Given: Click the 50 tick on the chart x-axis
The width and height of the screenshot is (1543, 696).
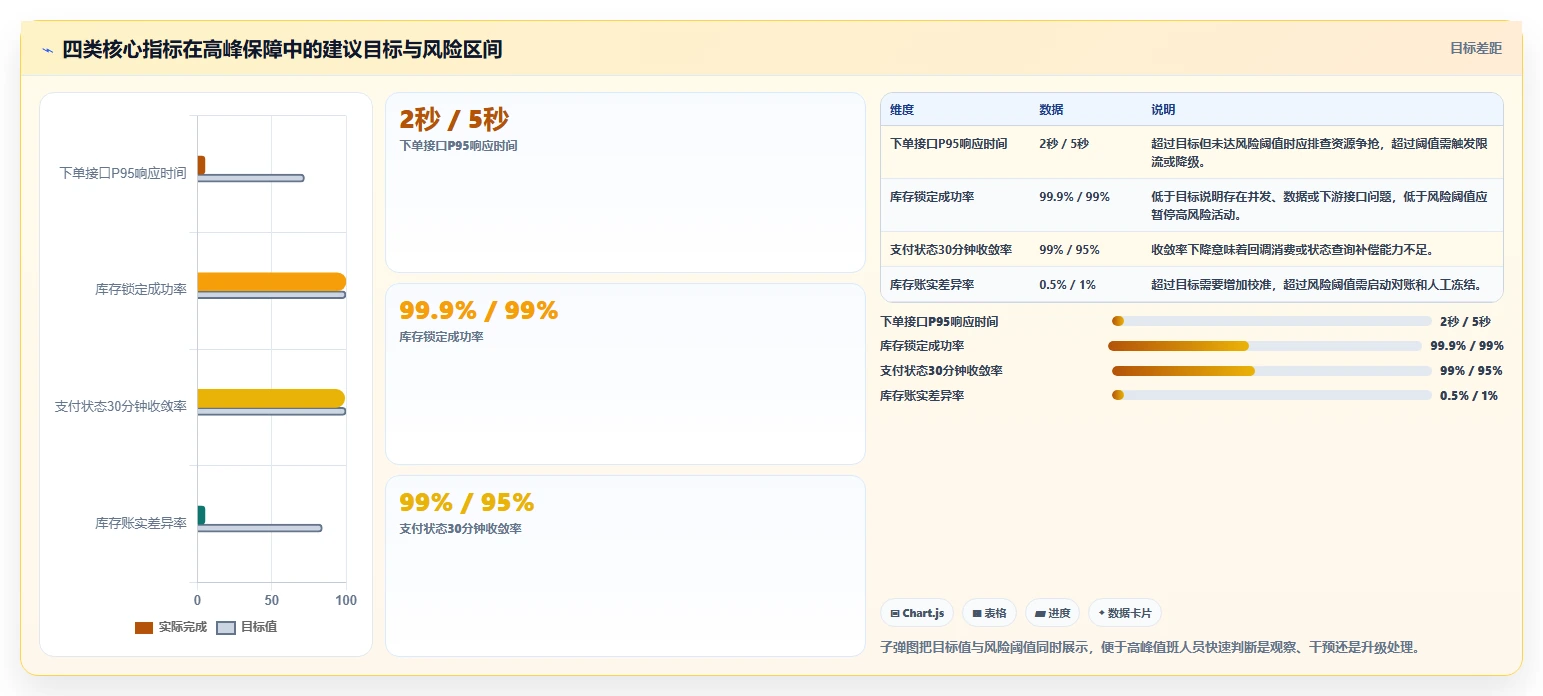Looking at the screenshot, I should [x=272, y=600].
